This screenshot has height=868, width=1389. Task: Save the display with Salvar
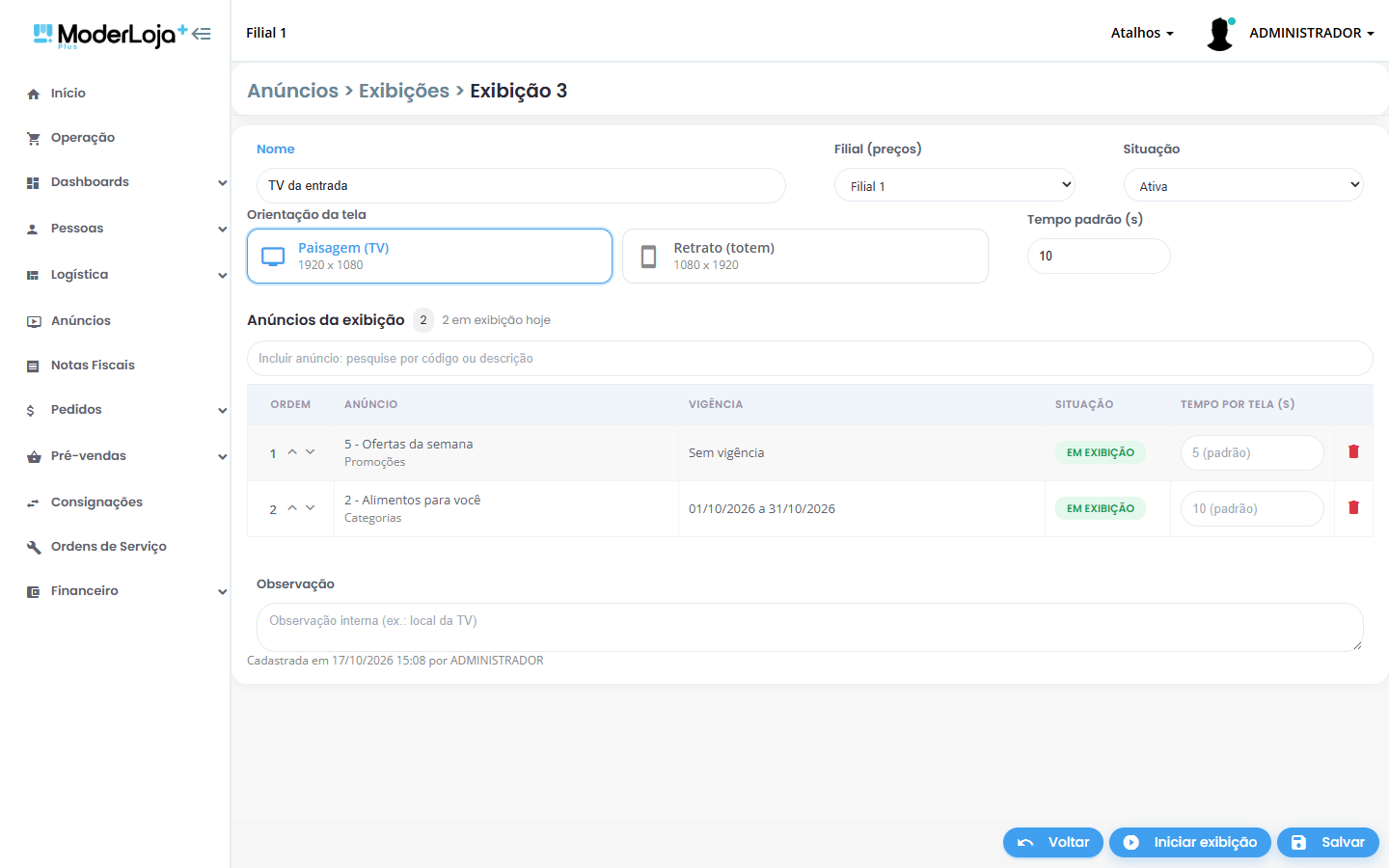[x=1328, y=842]
